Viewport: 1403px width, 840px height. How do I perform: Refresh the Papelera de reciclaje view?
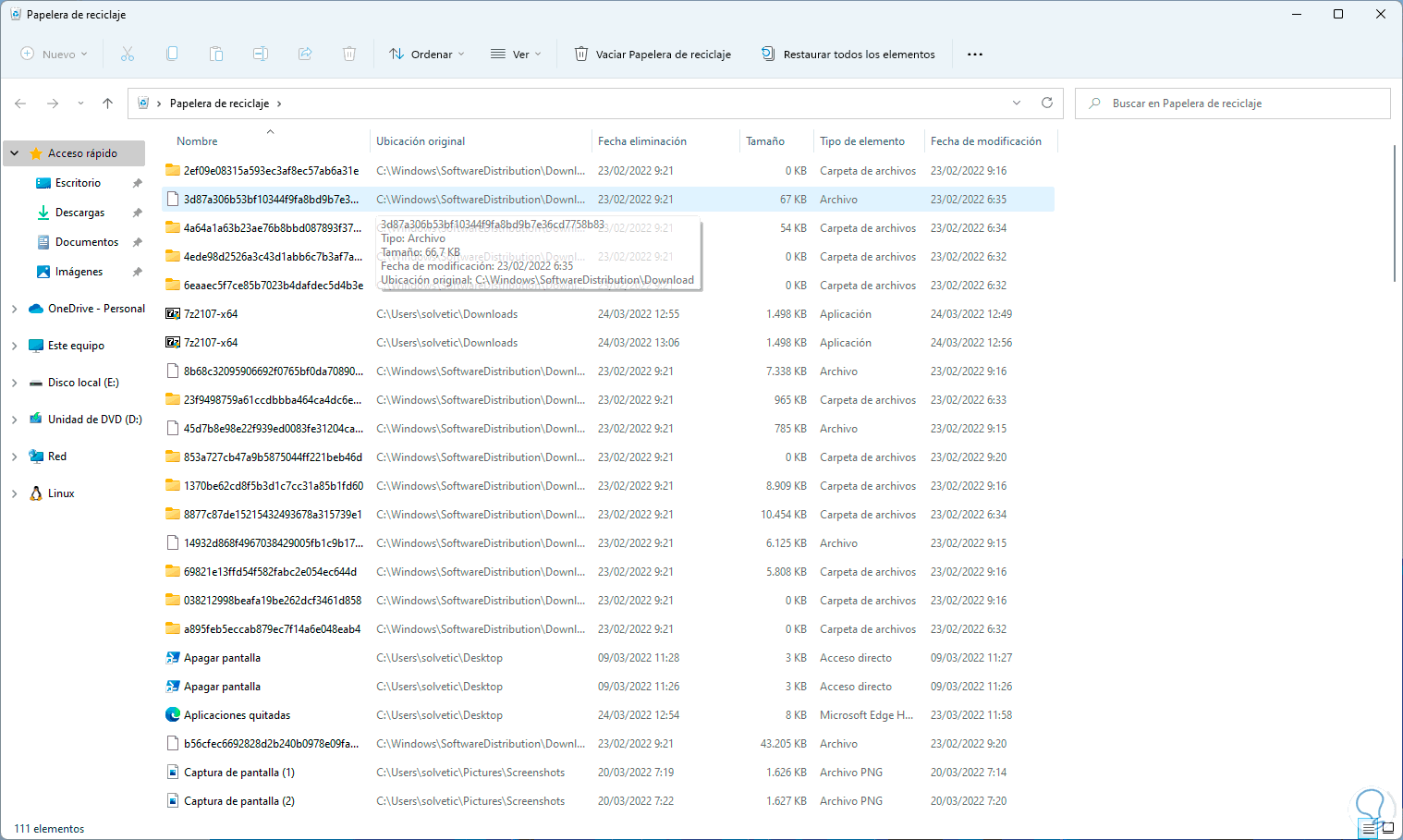(1047, 103)
